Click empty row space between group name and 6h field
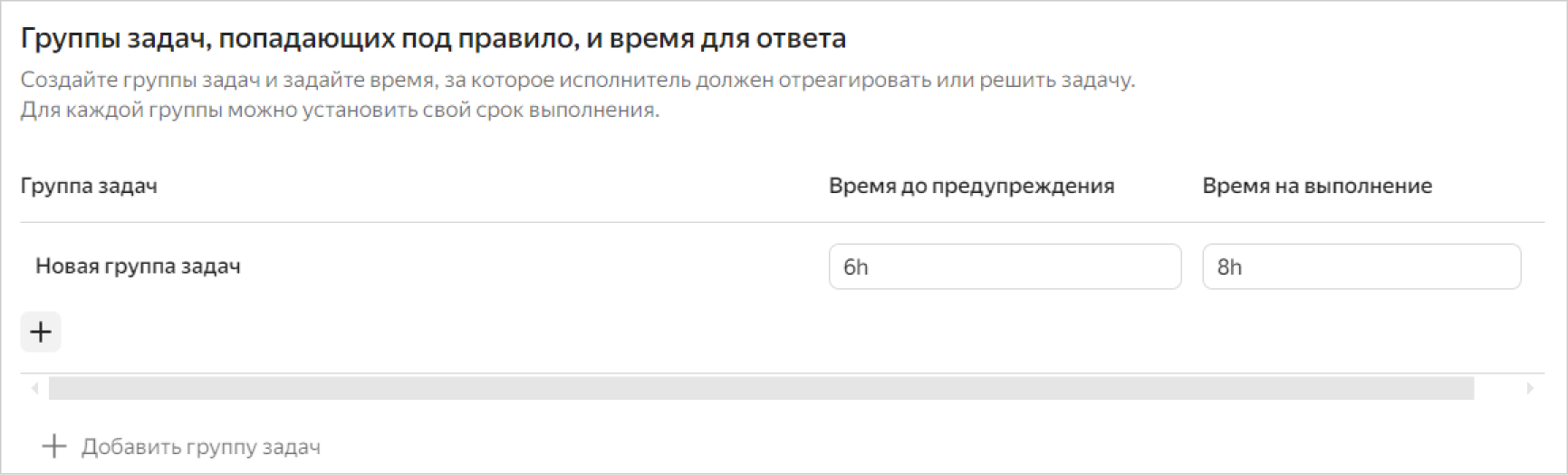Image resolution: width=1568 pixels, height=475 pixels. point(534,267)
